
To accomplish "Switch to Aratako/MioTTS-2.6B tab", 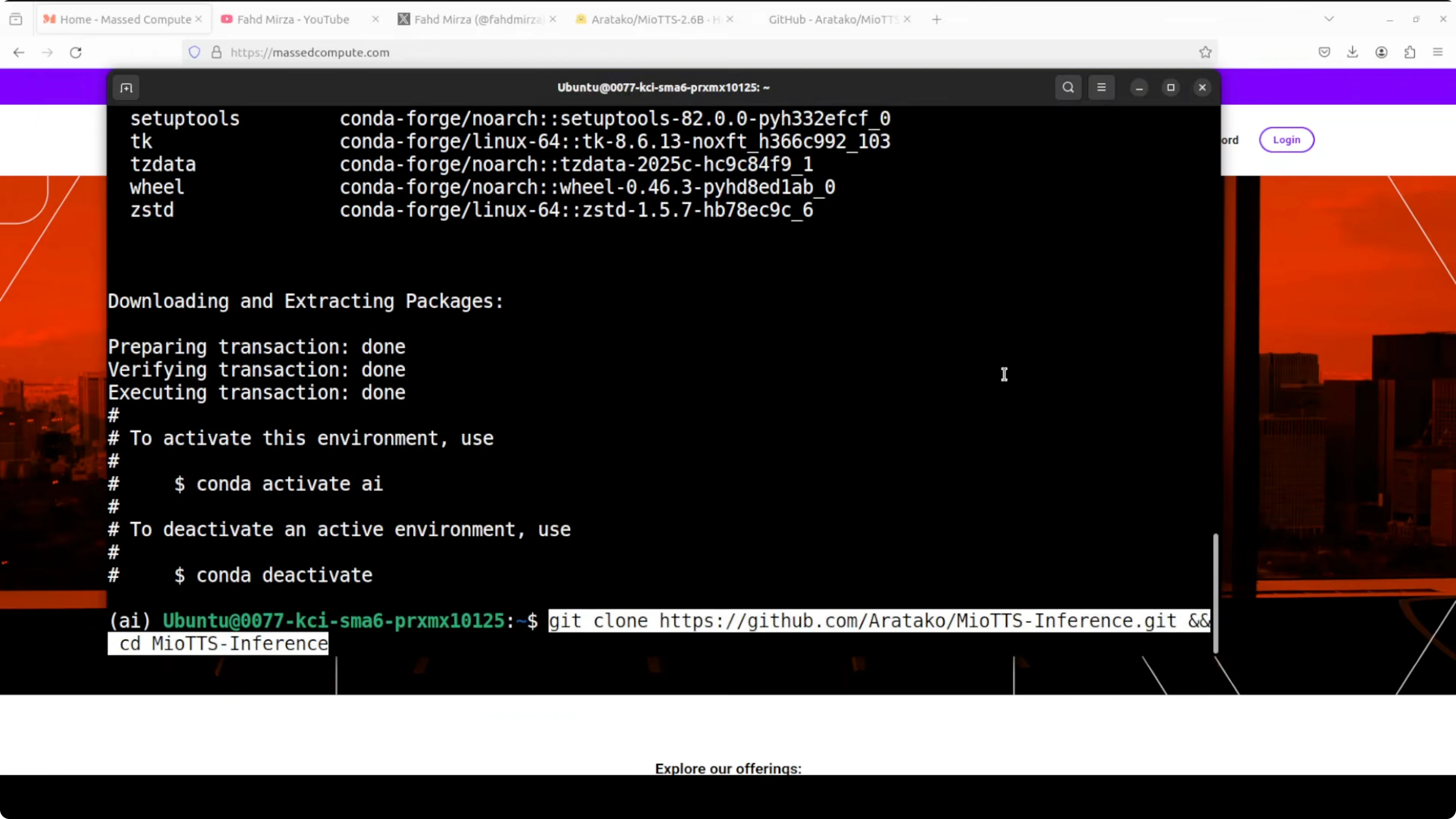I will (x=647, y=19).
